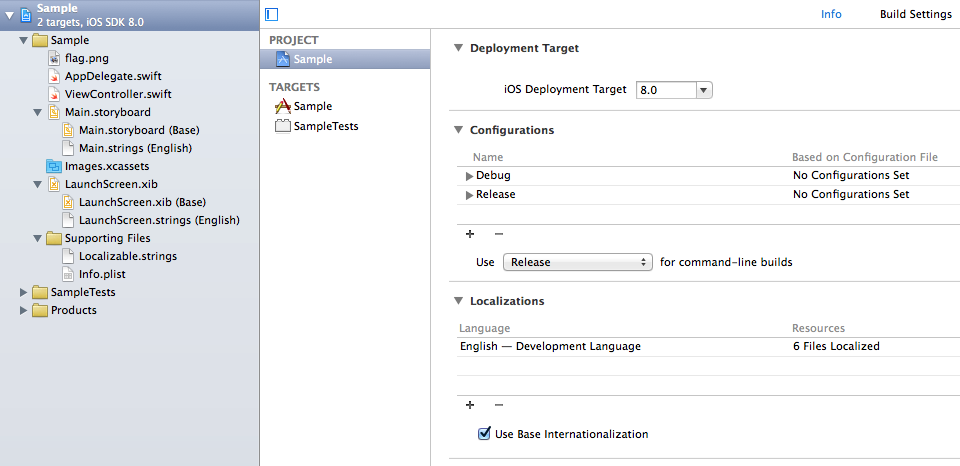Click the flag.png image file icon
Viewport: 960px width, 466px height.
coord(54,59)
